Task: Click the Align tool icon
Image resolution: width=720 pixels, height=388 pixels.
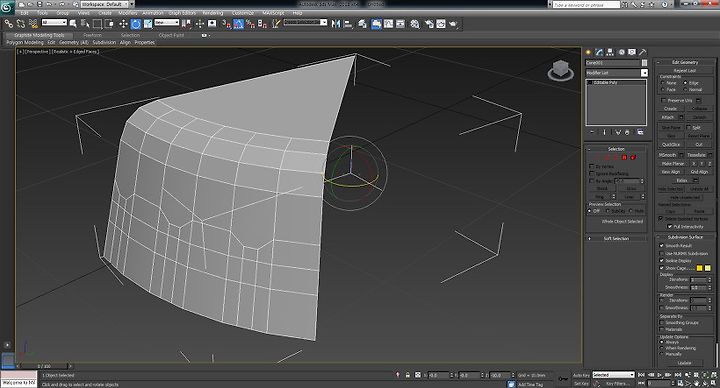Action: [x=348, y=23]
